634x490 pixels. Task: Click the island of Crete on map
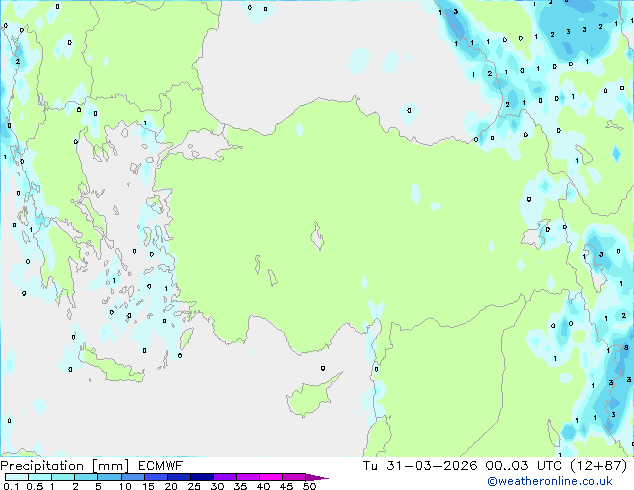coord(111,366)
